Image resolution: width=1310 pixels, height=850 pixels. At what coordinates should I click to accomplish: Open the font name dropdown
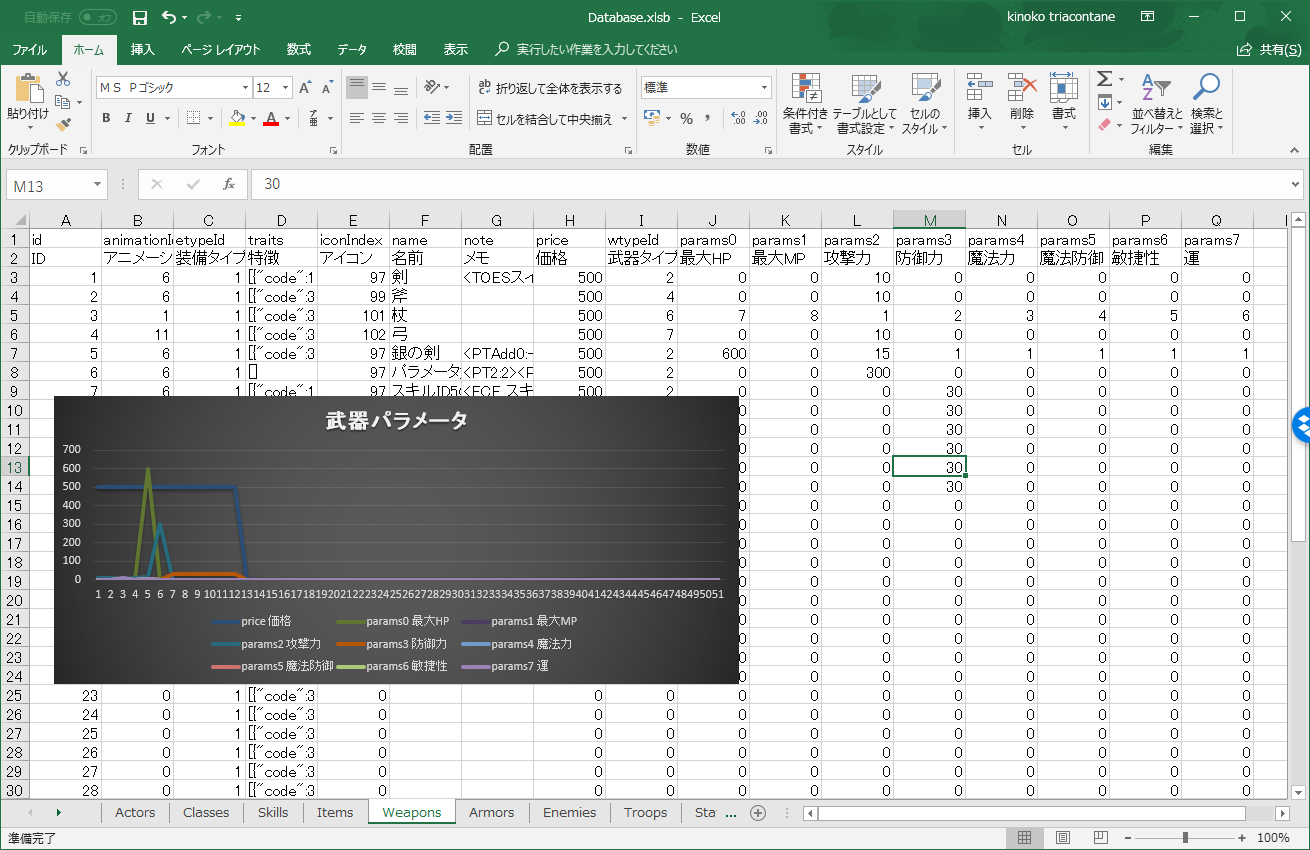[245, 88]
